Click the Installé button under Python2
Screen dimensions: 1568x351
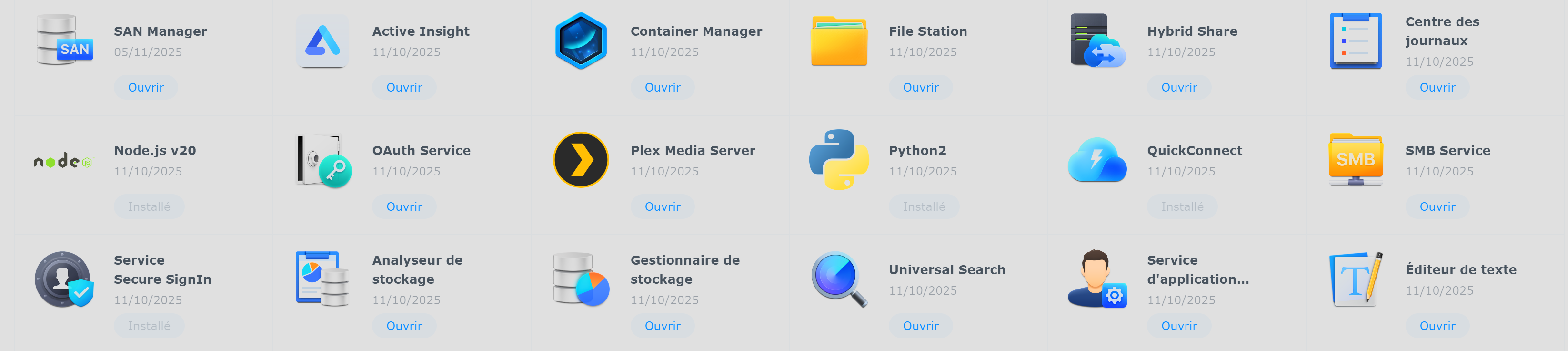click(924, 206)
